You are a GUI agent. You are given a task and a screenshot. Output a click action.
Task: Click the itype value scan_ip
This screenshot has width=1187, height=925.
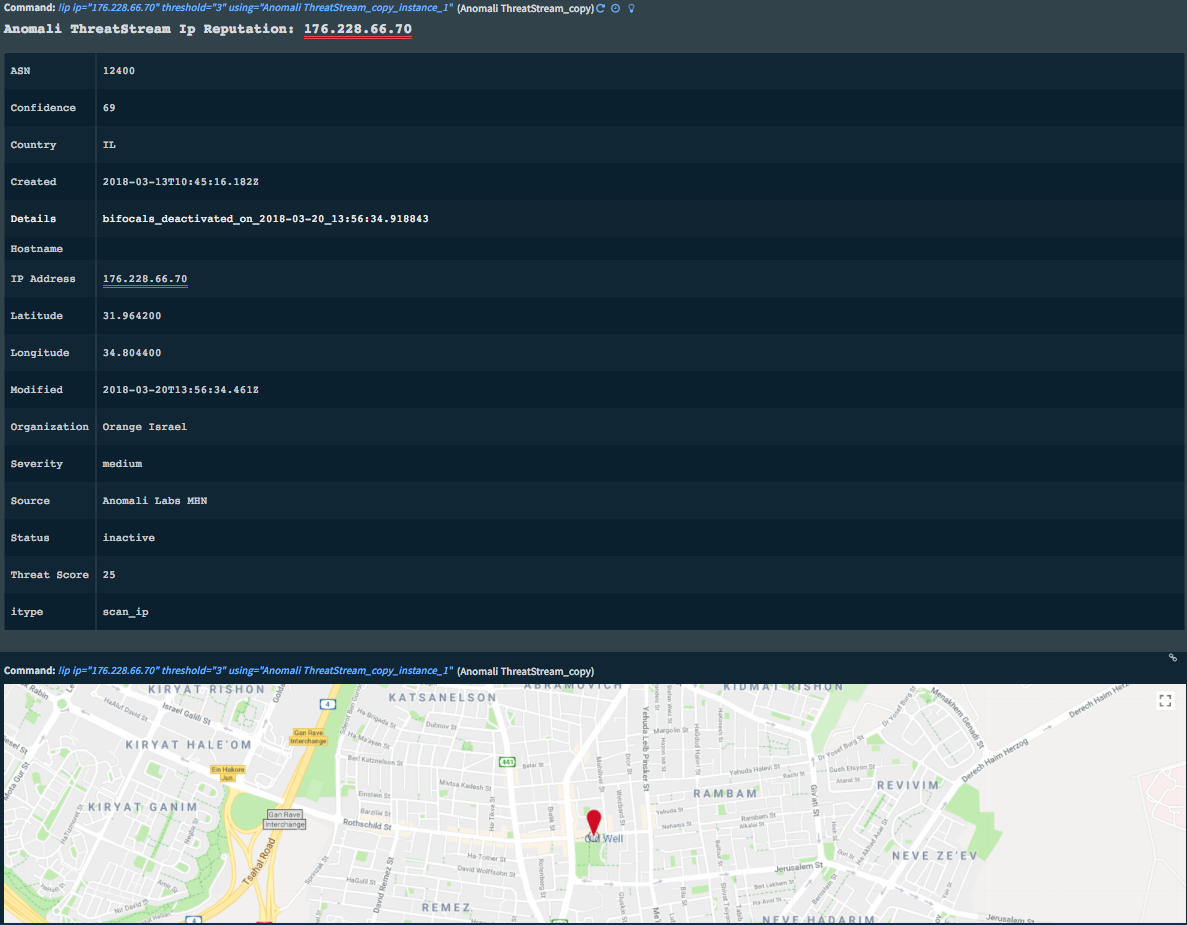click(125, 612)
